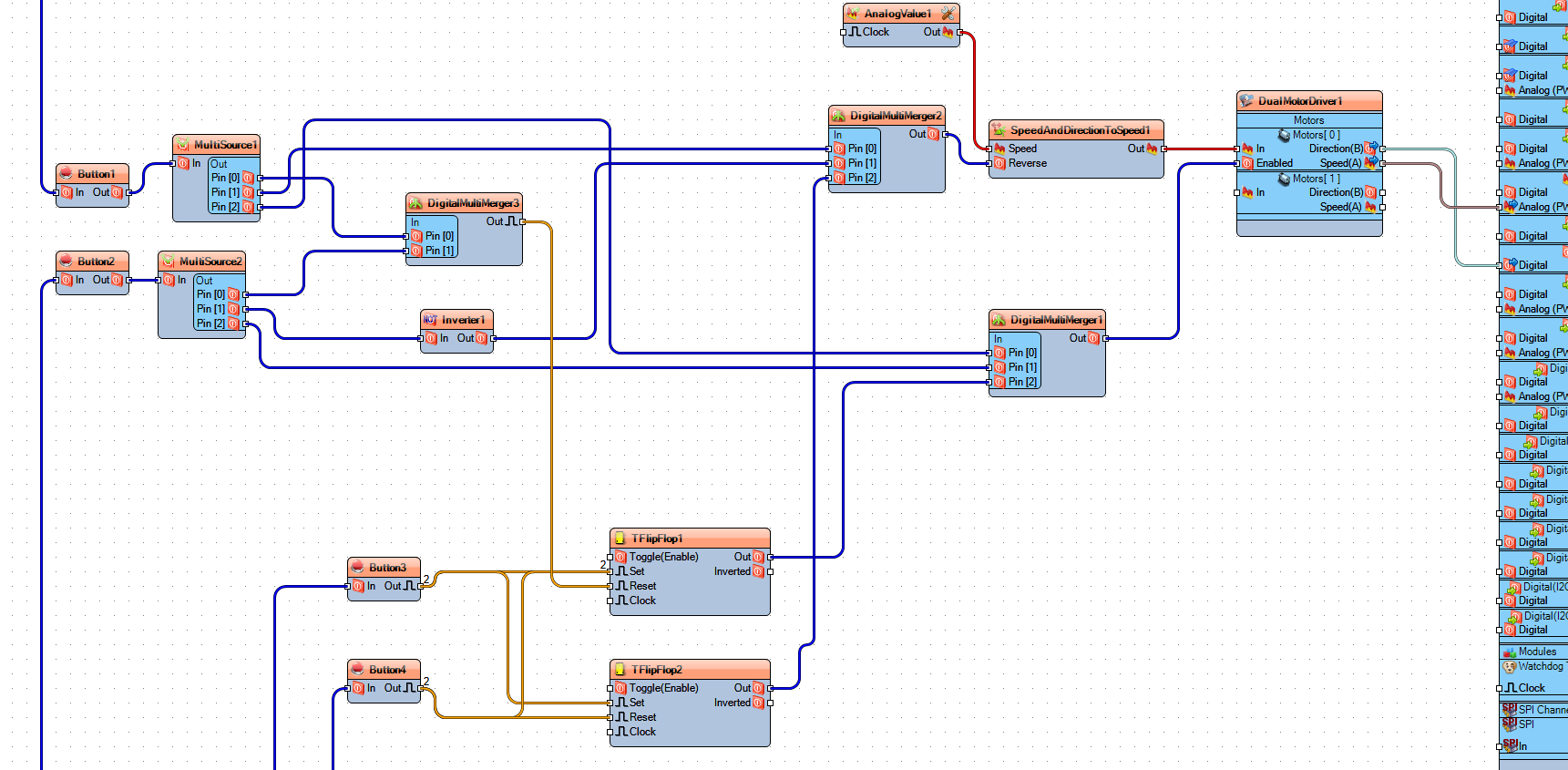This screenshot has height=770, width=1568.
Task: Click the Inverter1 component icon
Action: [430, 320]
